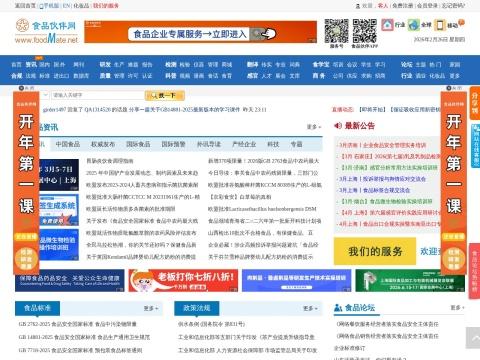Open 行业 in the blue navigation second row
The width and height of the screenshot is (480, 360).
406,76
